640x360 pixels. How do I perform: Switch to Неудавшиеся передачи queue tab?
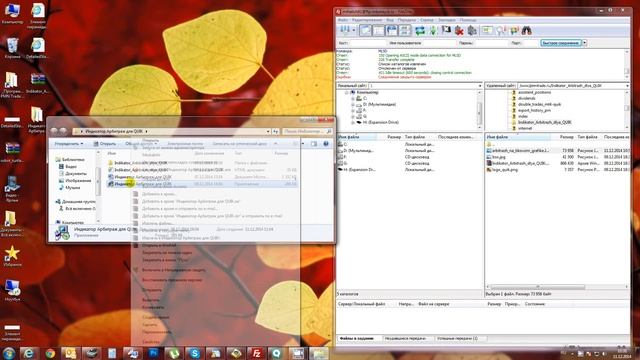(405, 339)
